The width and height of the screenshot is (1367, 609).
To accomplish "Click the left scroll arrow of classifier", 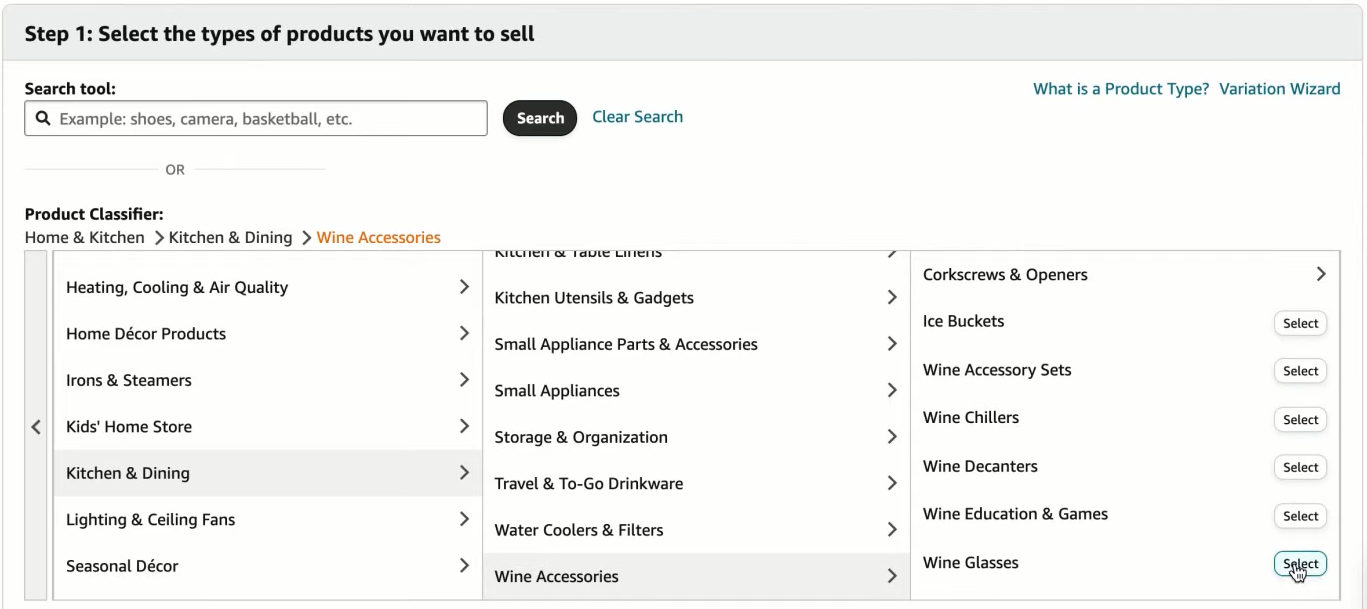I will click(x=36, y=426).
